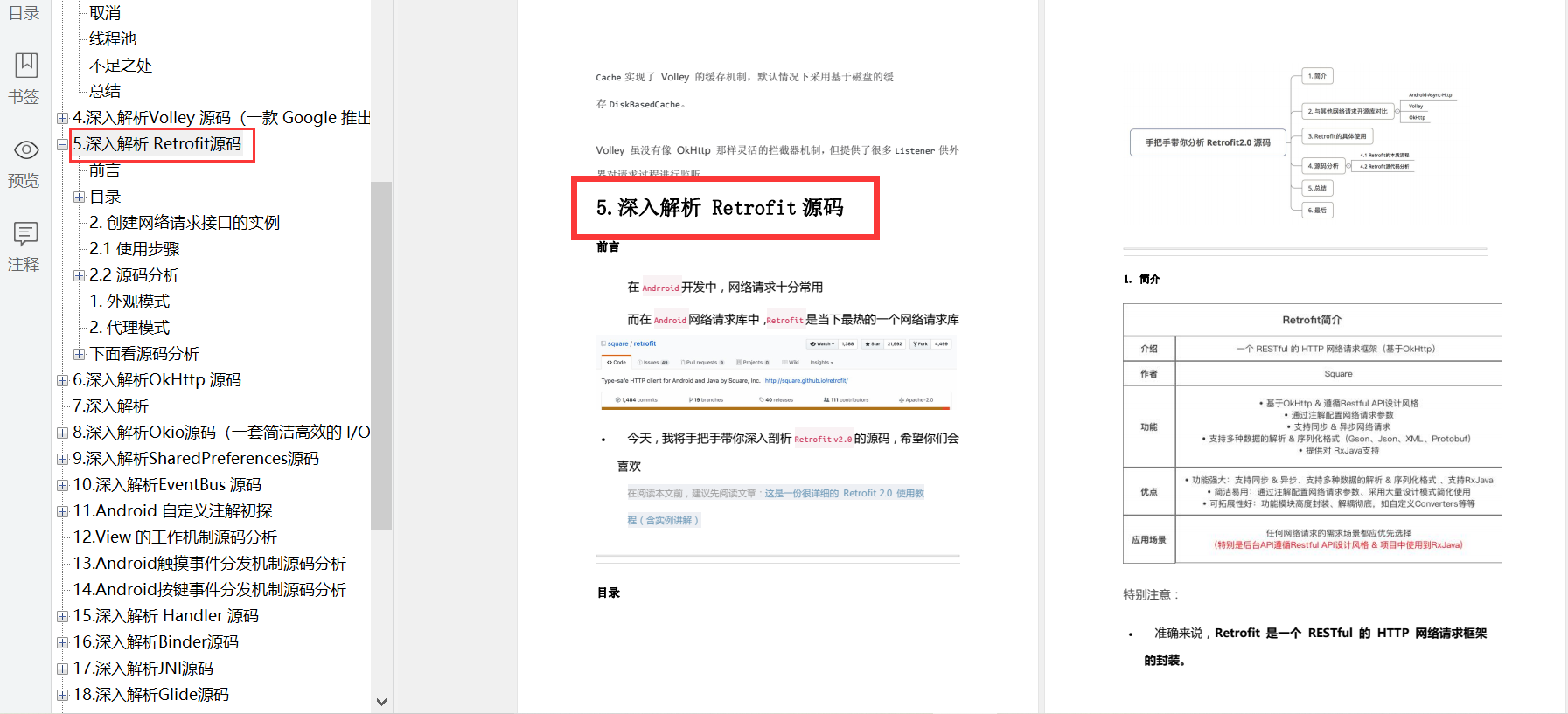Open the 13.Android触摸事件分发机制源码分析 entry
This screenshot has height=714, width=1568.
pos(210,563)
